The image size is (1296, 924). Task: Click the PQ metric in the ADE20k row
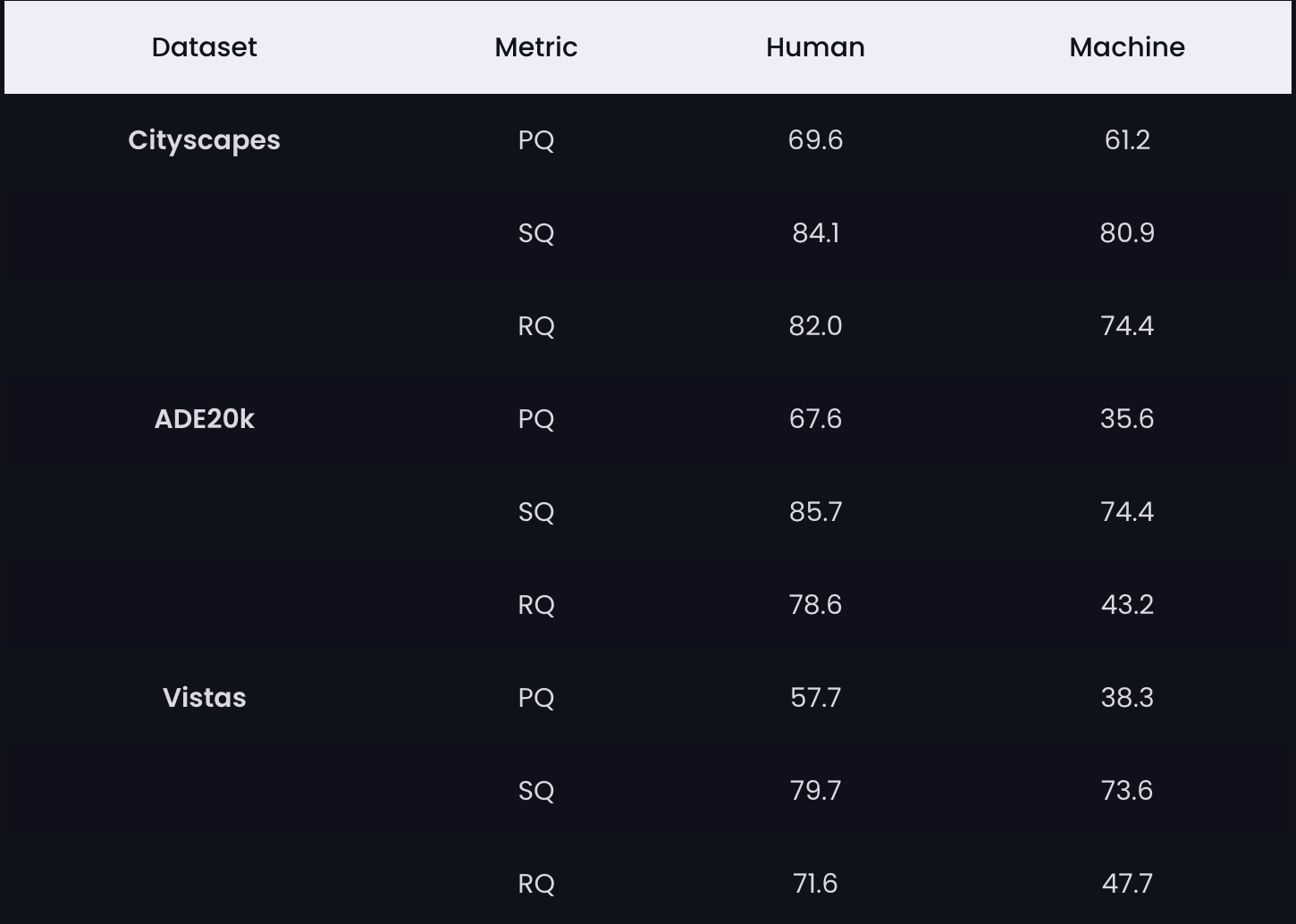(535, 418)
